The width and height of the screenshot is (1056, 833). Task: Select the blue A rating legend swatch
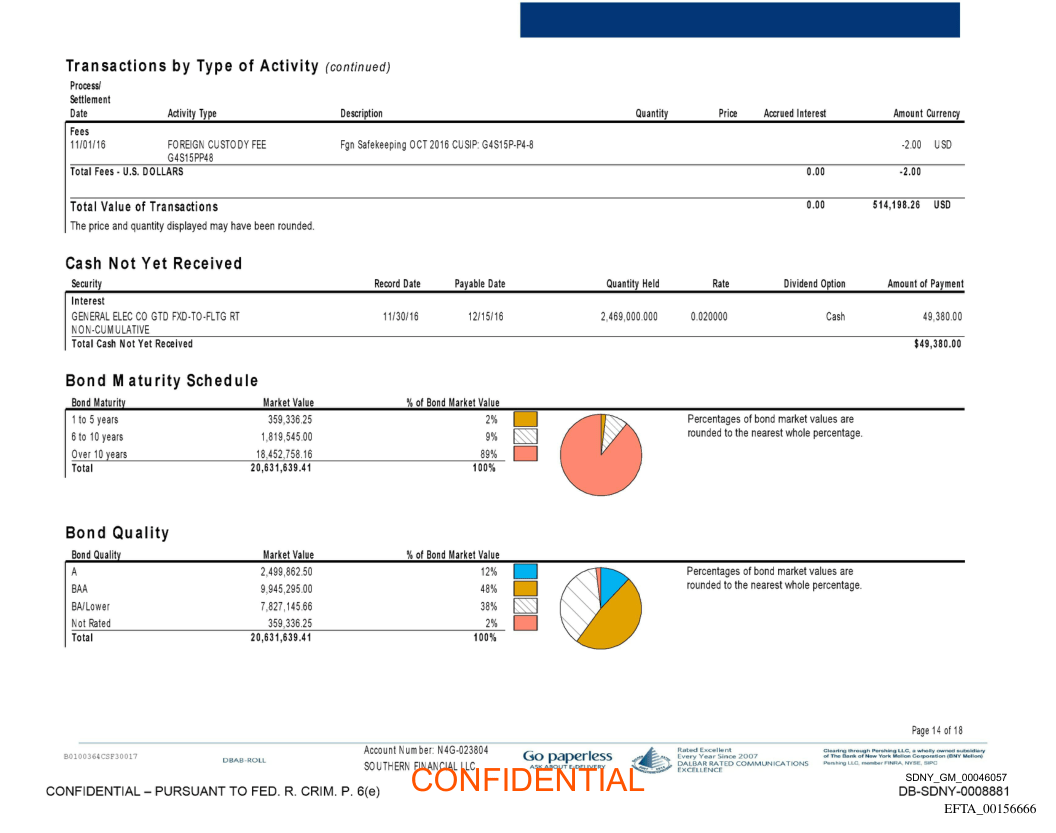click(525, 572)
